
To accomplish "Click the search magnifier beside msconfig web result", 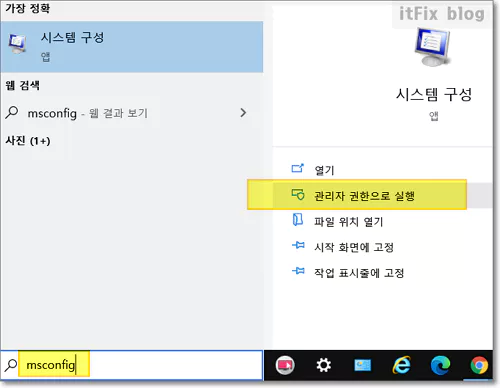I will [x=12, y=113].
